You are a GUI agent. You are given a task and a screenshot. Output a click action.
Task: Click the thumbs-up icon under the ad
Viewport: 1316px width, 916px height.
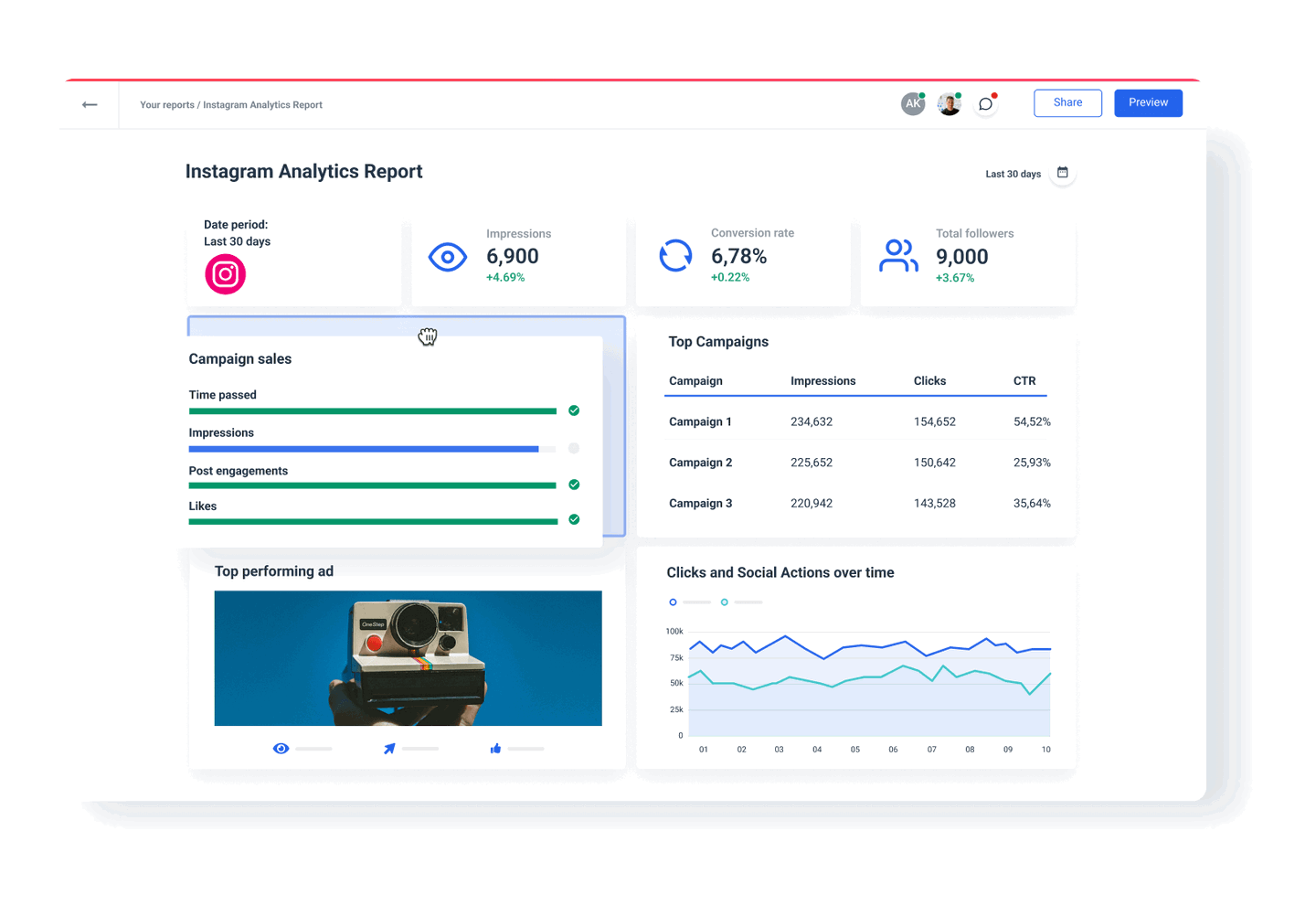point(494,748)
